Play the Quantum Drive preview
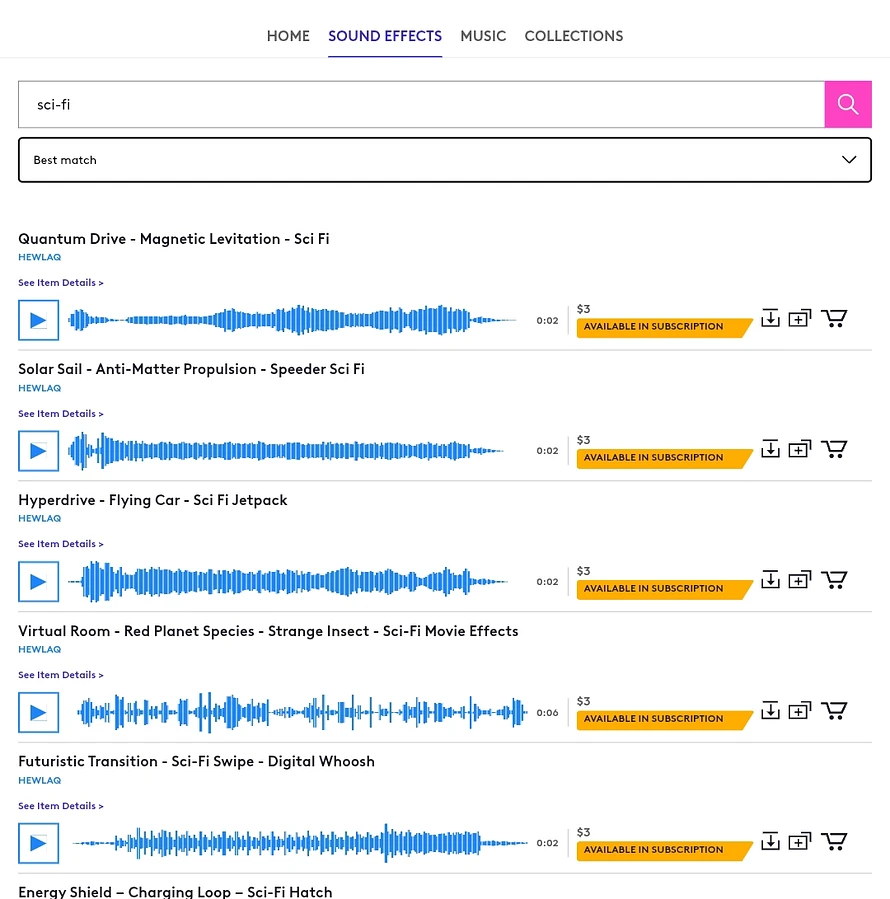The height and width of the screenshot is (899, 890). click(x=38, y=320)
